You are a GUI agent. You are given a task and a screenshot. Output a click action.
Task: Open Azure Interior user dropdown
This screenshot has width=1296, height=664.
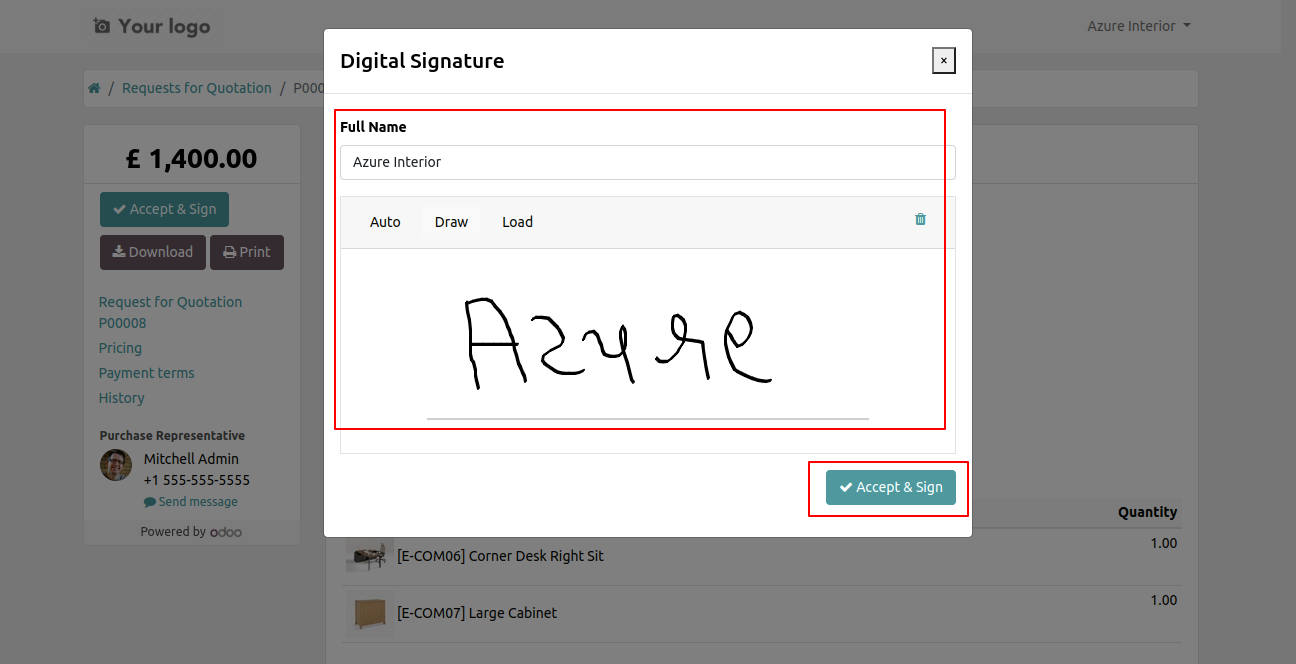1138,26
